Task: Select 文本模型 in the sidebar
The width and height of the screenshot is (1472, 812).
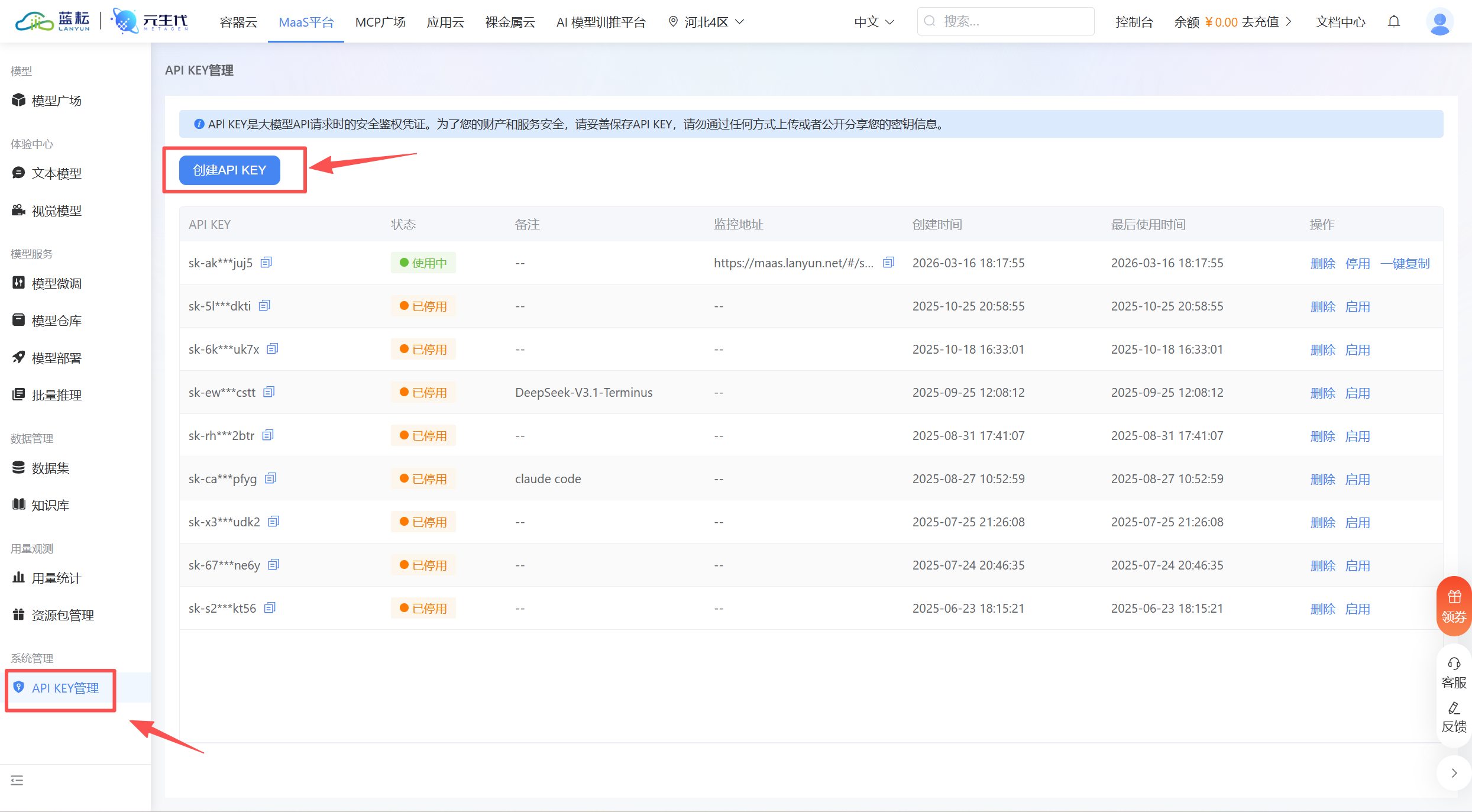Action: click(x=56, y=173)
